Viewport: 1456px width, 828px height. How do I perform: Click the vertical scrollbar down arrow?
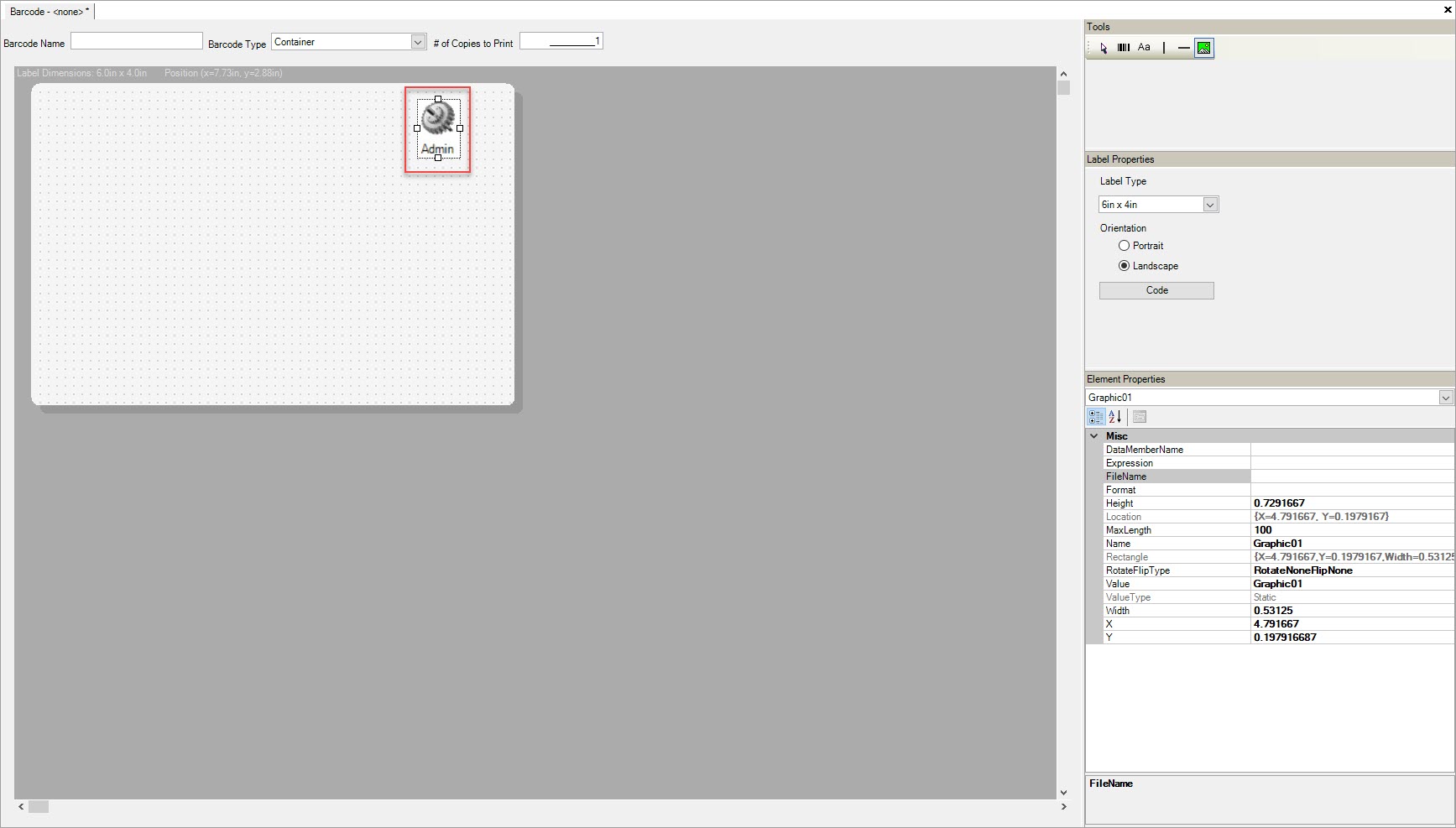(x=1063, y=793)
